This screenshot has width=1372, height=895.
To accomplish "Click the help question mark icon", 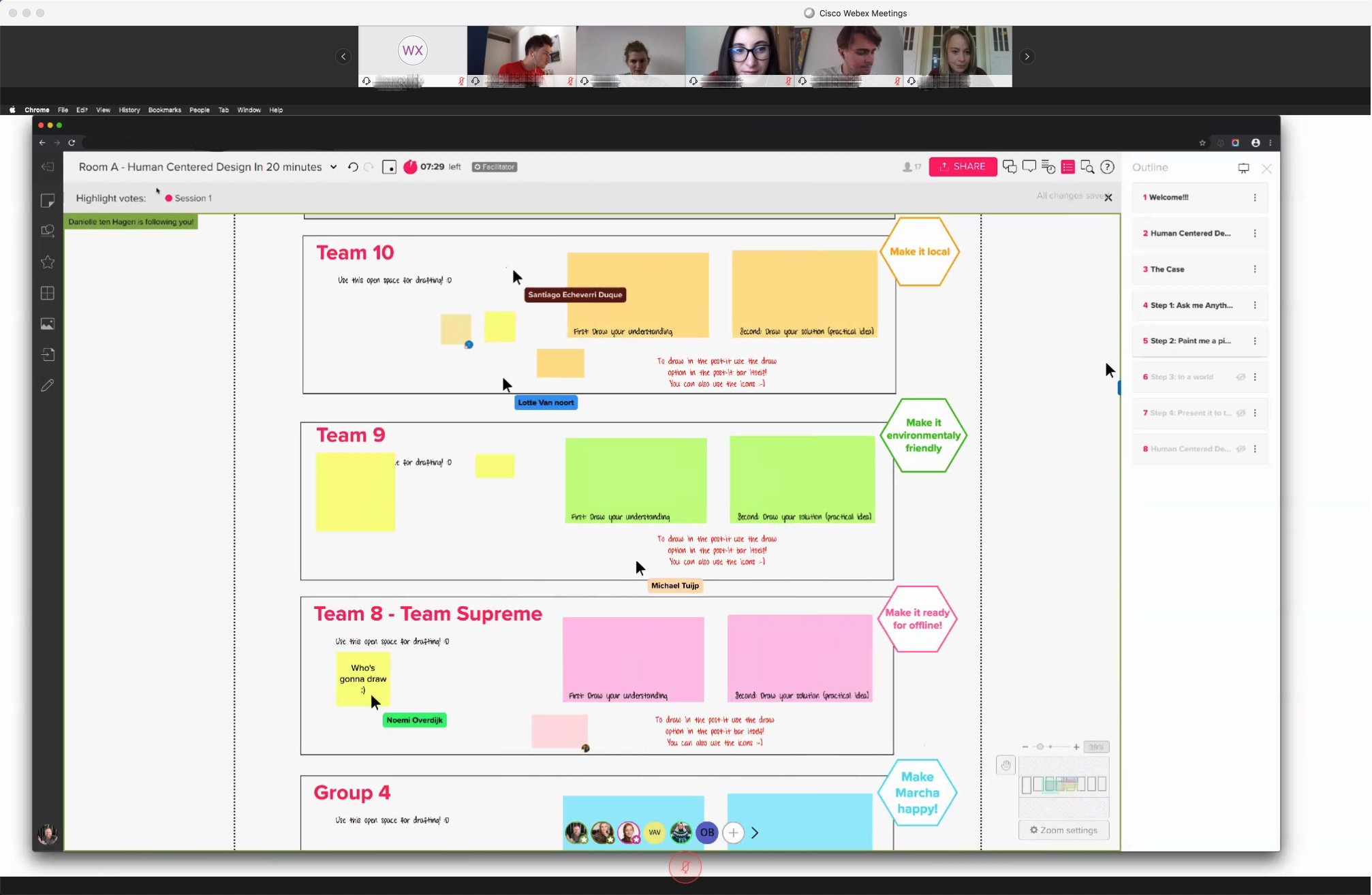I will tap(1108, 167).
